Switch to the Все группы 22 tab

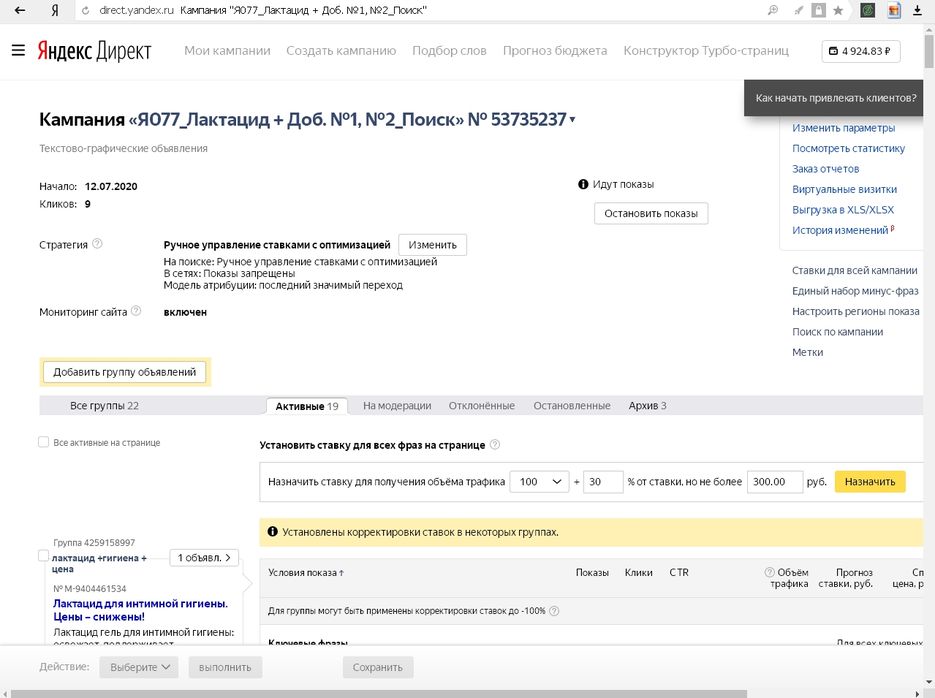point(104,406)
